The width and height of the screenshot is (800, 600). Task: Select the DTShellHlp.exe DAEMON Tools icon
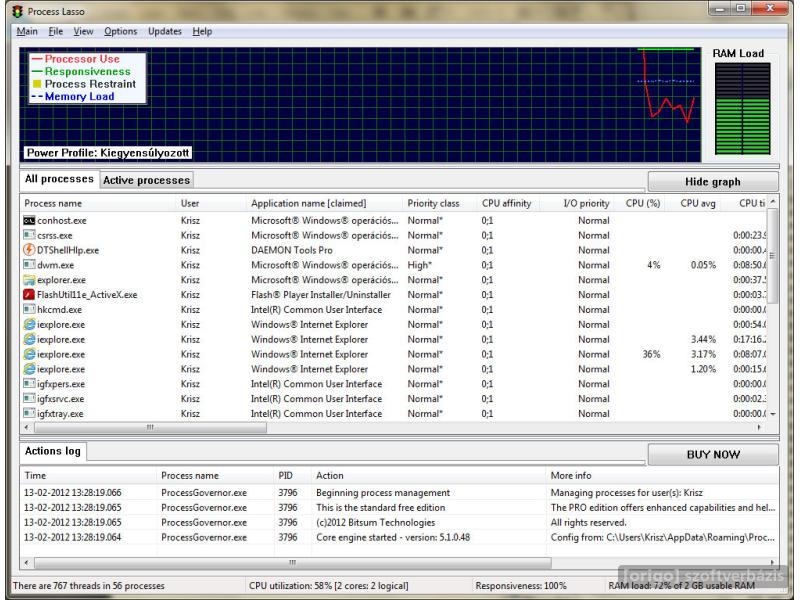pyautogui.click(x=29, y=250)
